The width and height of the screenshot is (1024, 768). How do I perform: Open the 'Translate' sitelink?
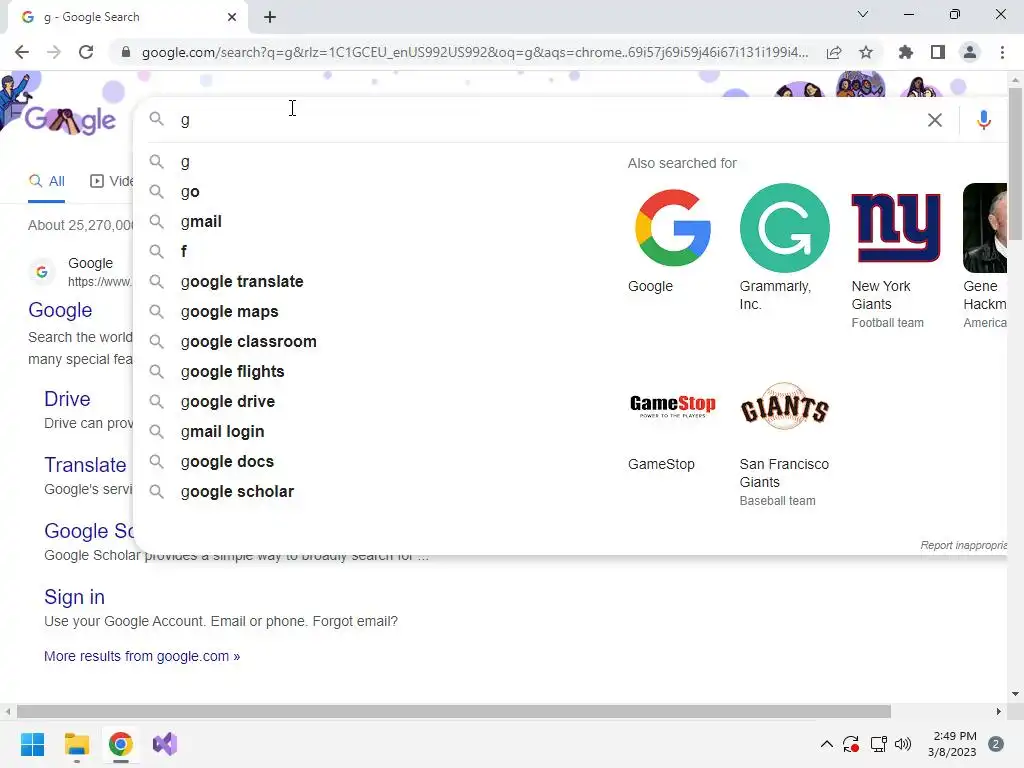pos(86,465)
